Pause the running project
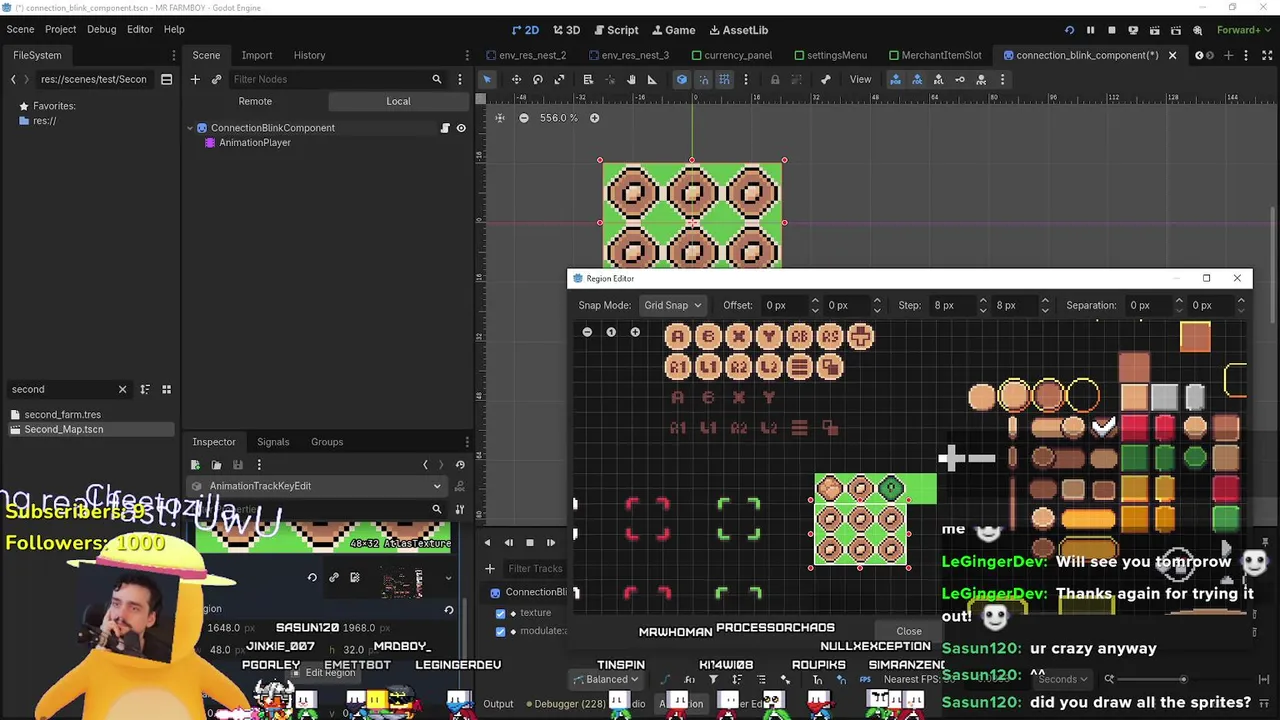The height and width of the screenshot is (720, 1280). coord(1090,30)
